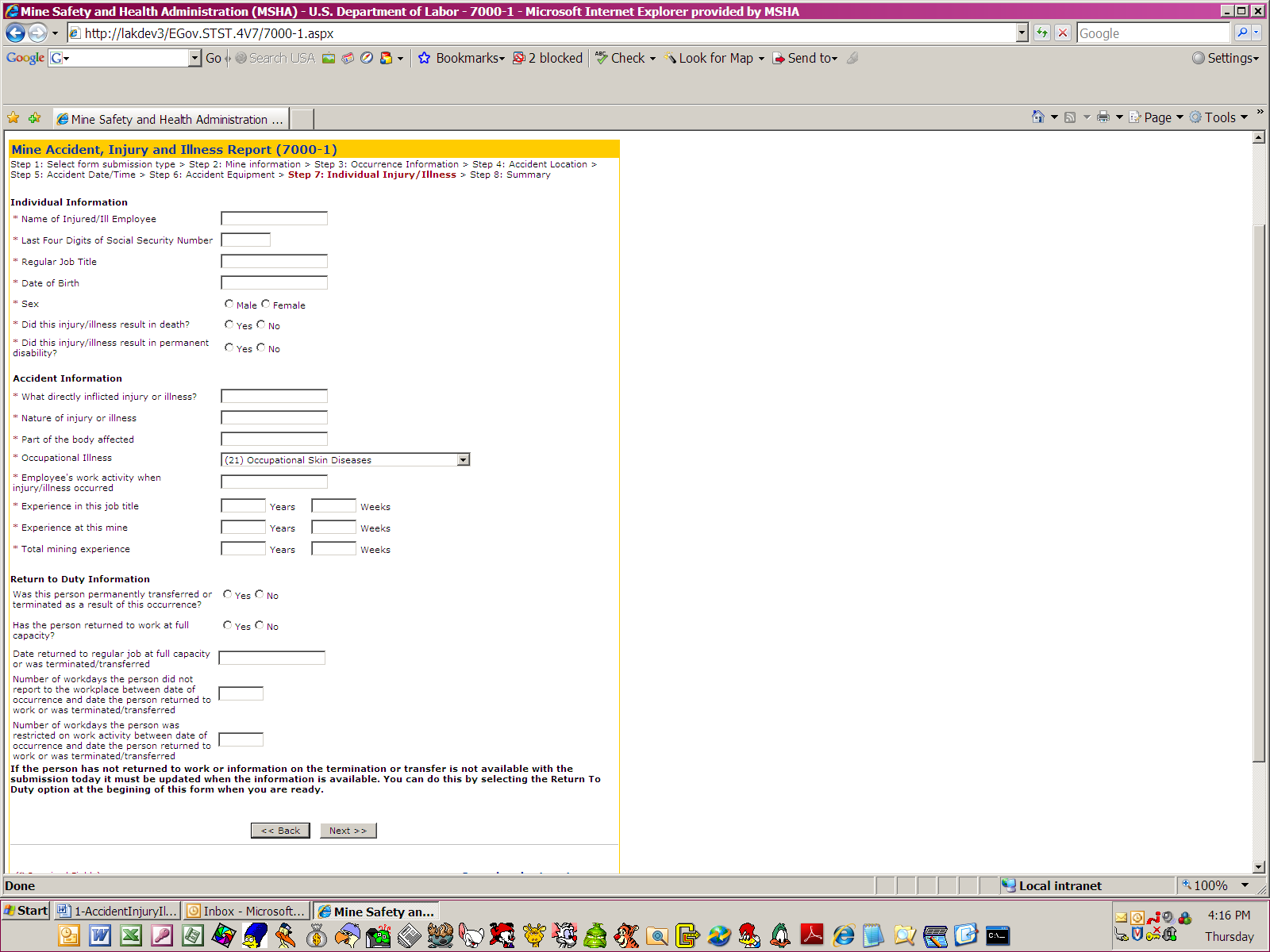Click the Name of Injured/Ill Employee field
The width and height of the screenshot is (1270, 952).
pyautogui.click(x=274, y=218)
